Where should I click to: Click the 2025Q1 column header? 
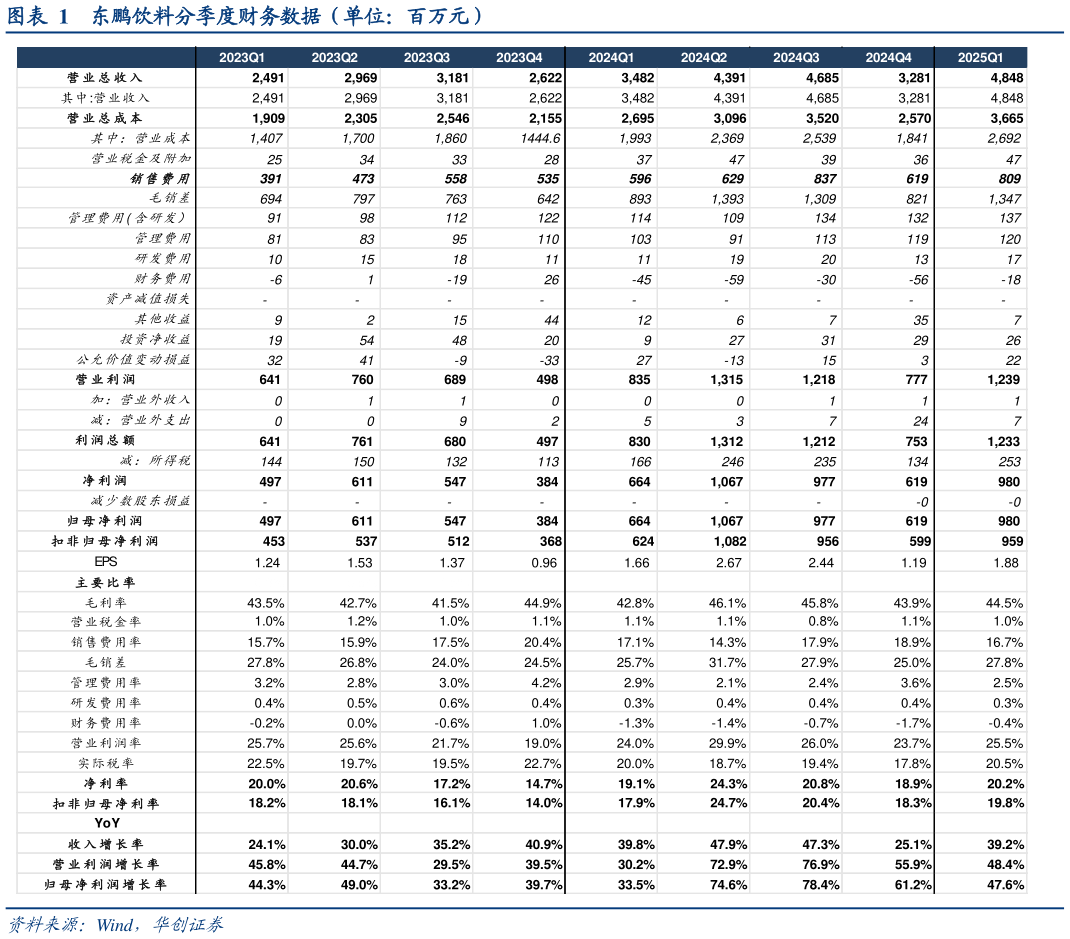(980, 58)
